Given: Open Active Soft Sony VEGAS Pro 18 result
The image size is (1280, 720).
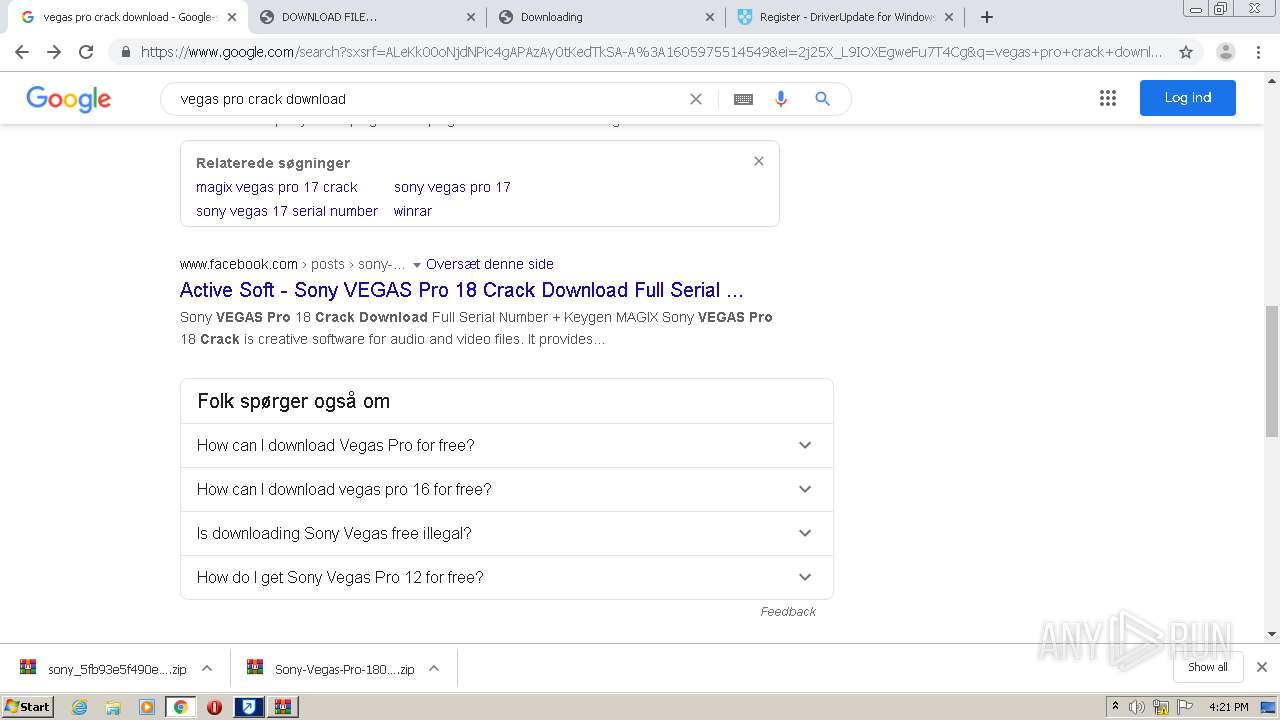Looking at the screenshot, I should 462,290.
